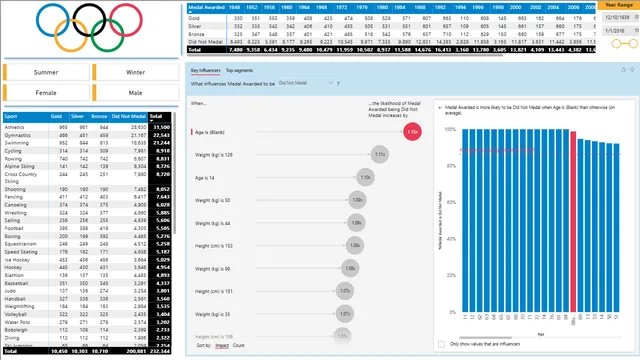
Task: Click the Olympic rings logo image
Action: [89, 27]
